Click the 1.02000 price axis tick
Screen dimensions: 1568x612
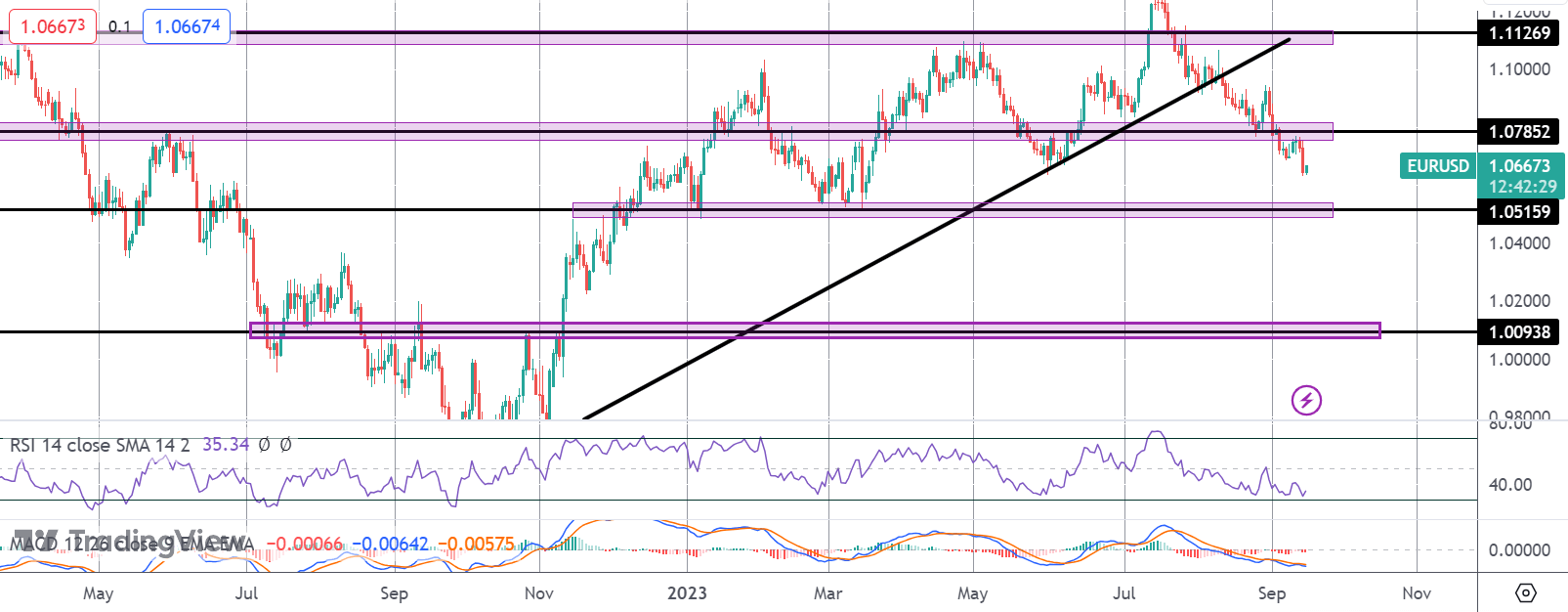1519,301
